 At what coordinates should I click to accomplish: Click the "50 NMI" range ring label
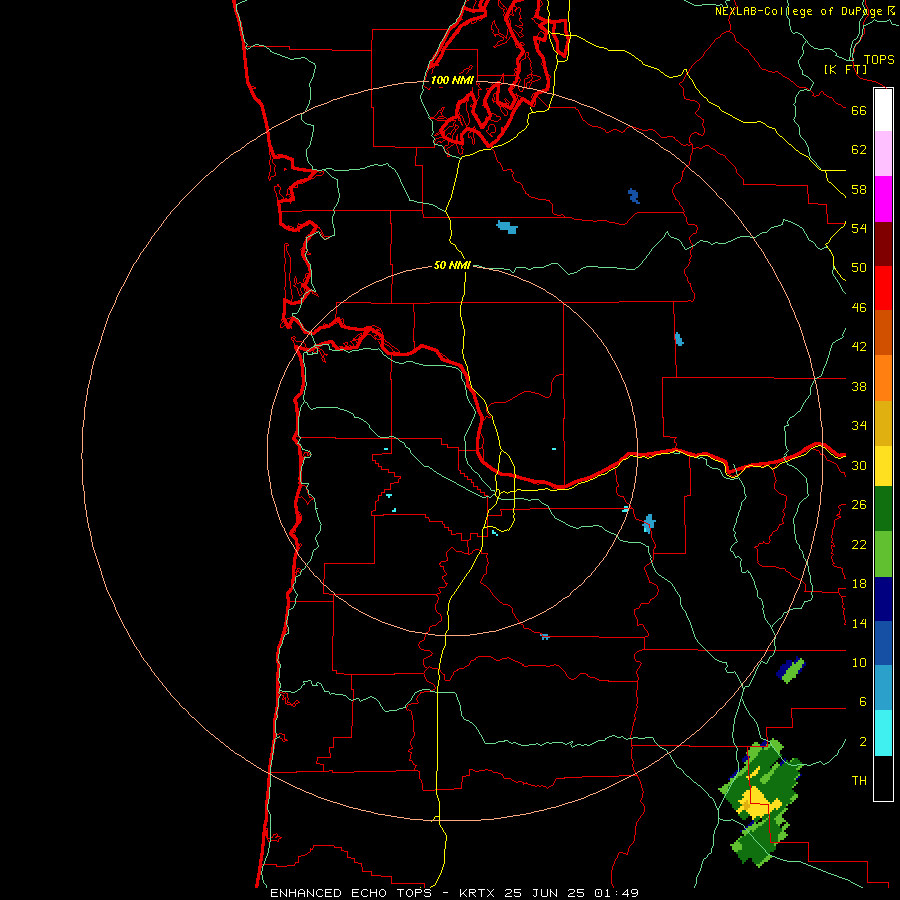coord(452,265)
